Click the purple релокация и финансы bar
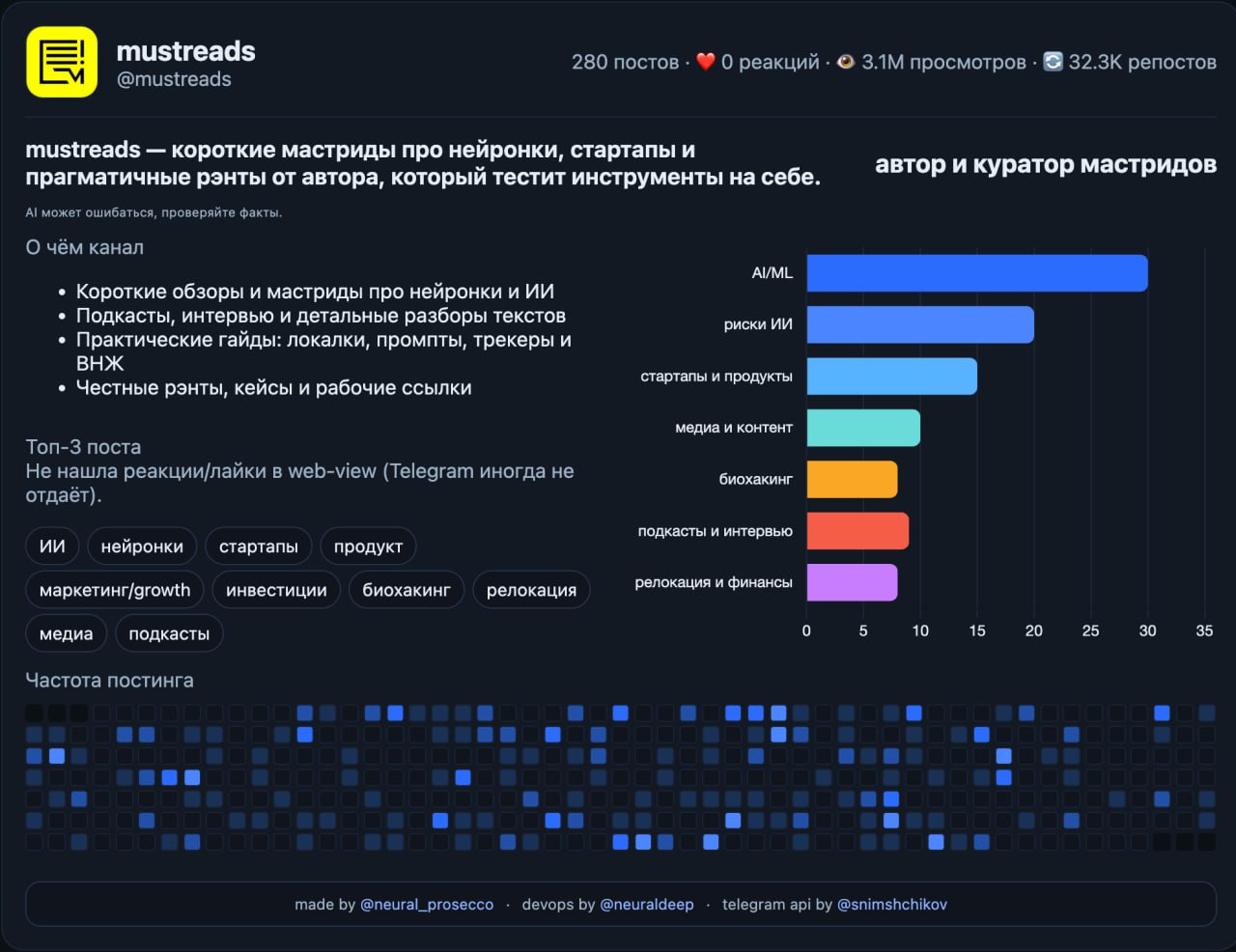The height and width of the screenshot is (952, 1236). (852, 582)
